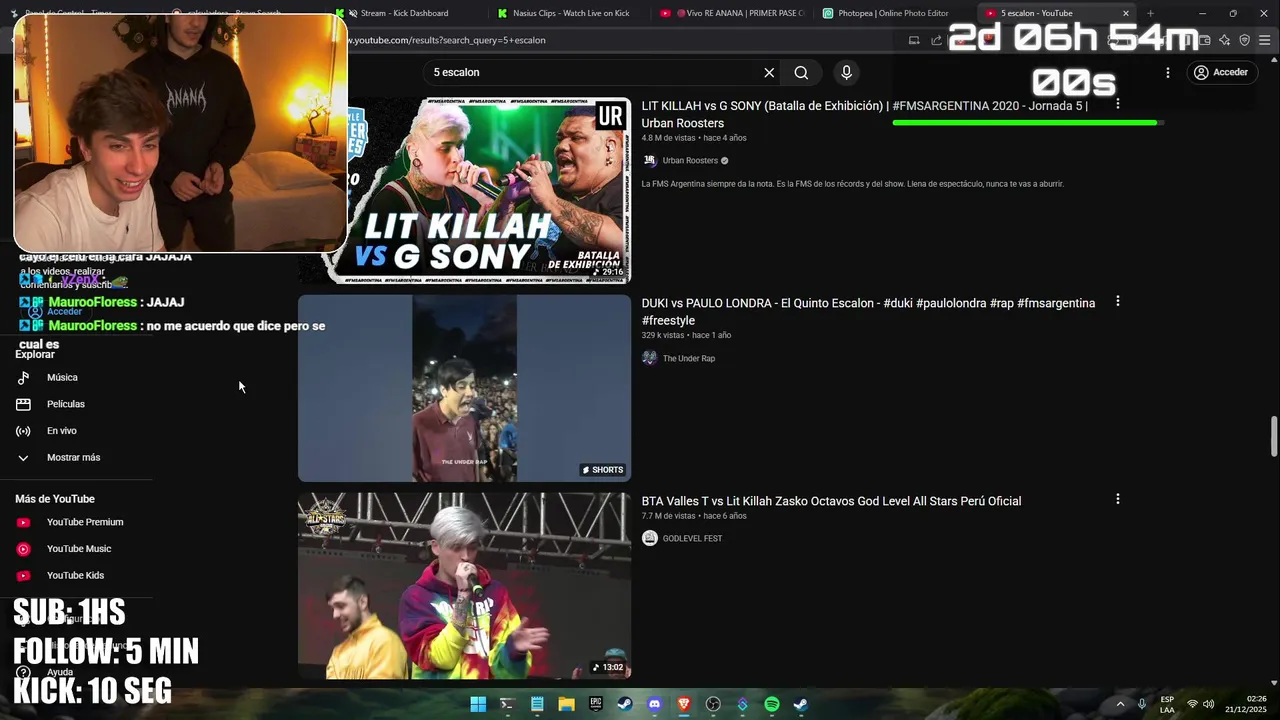Open a new browser tab

click(x=1150, y=13)
